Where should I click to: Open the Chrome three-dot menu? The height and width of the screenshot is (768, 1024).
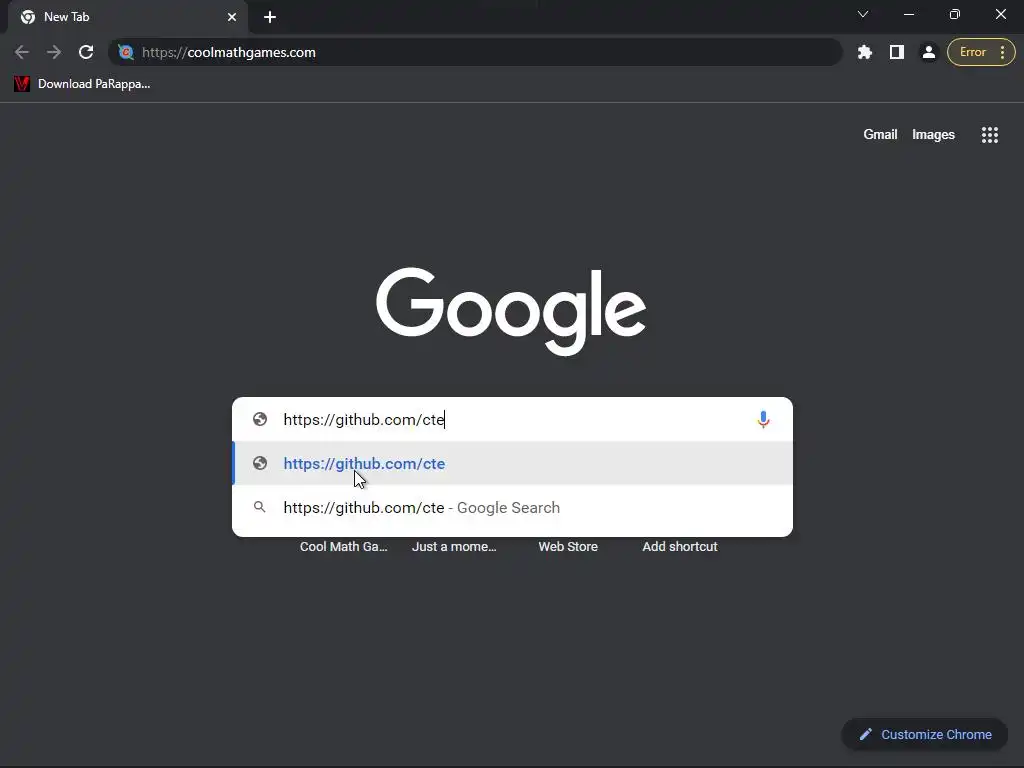click(1002, 52)
